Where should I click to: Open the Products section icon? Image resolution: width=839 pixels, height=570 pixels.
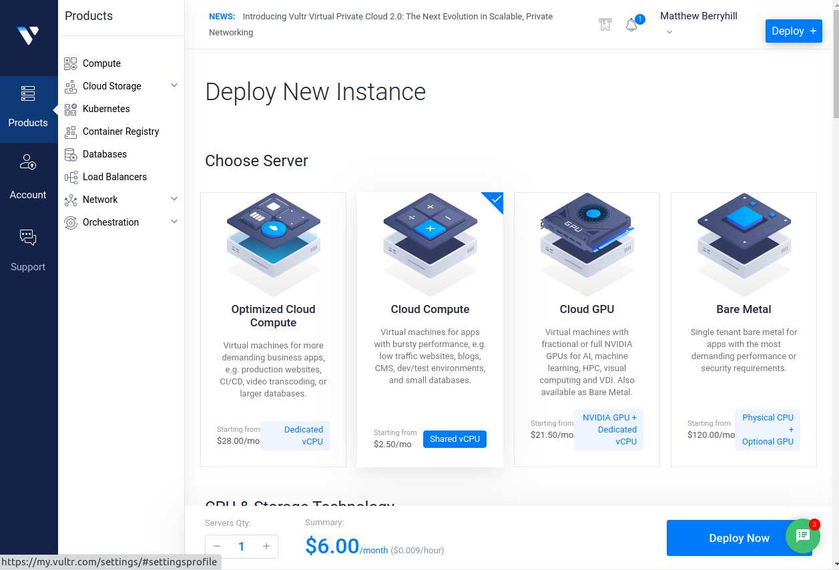28,94
